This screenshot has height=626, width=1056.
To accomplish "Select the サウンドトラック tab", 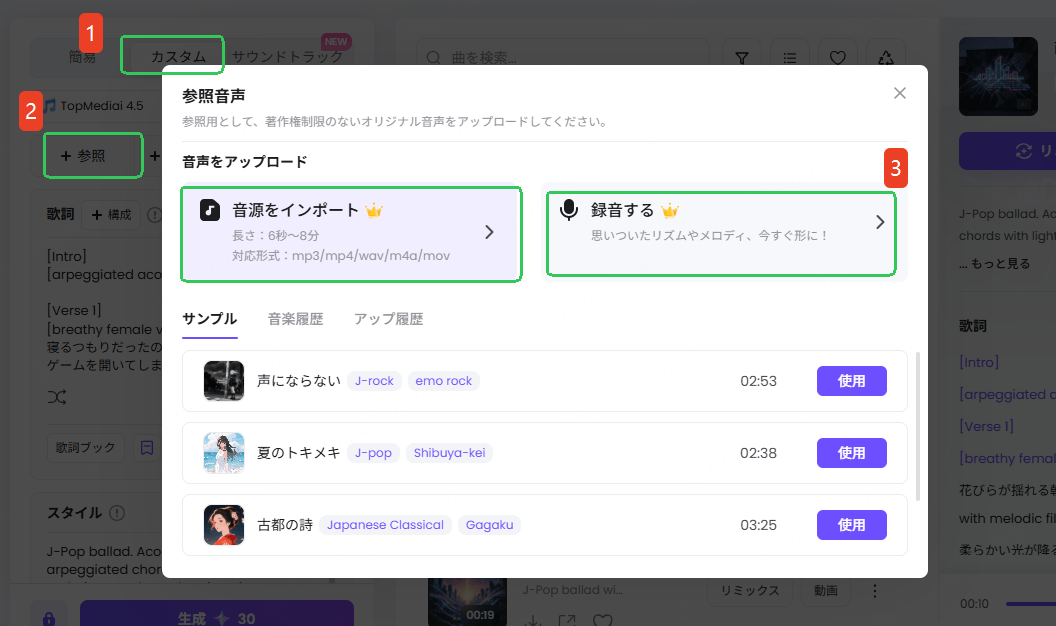I will [x=288, y=57].
